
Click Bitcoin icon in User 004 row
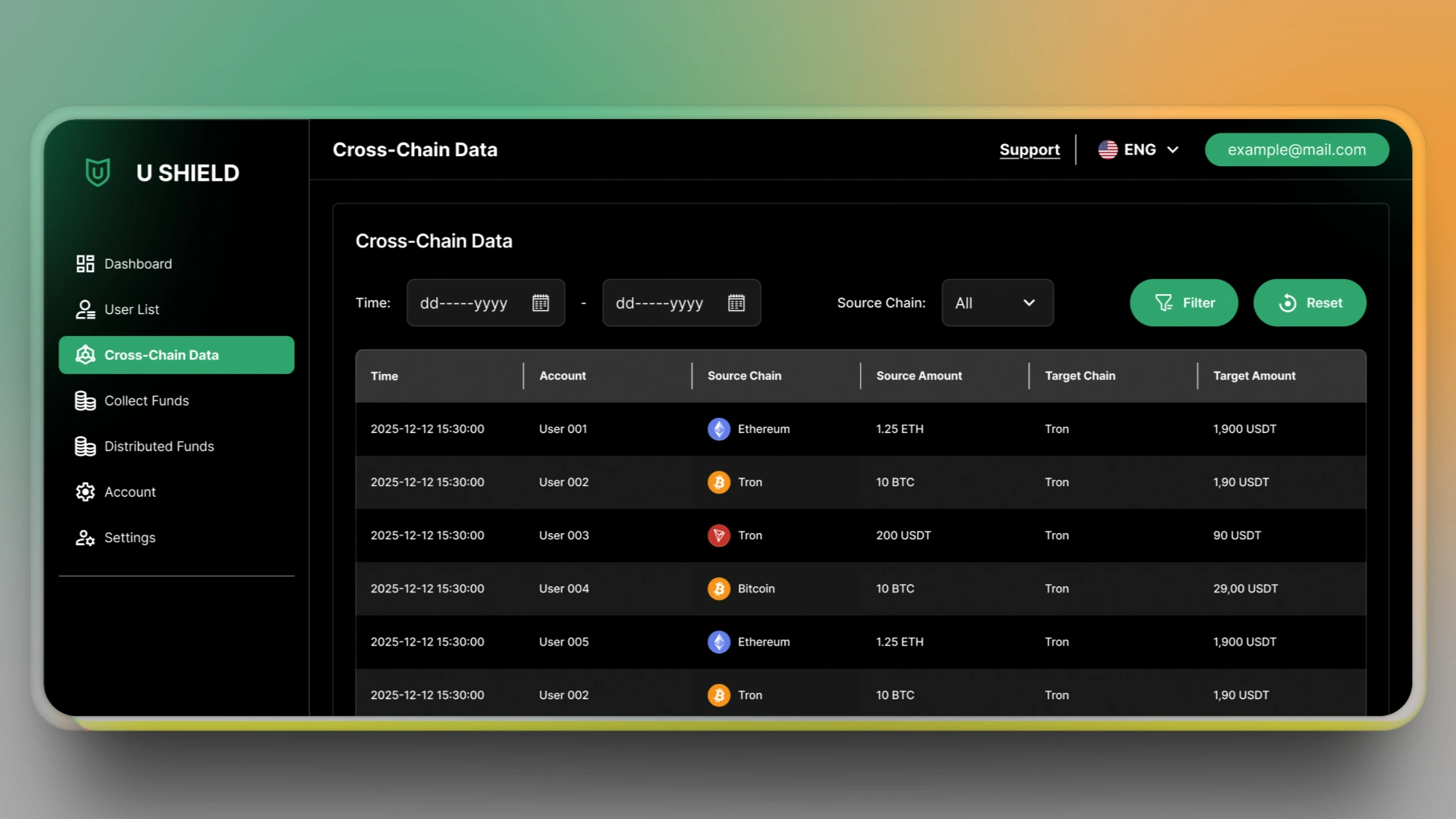[718, 588]
